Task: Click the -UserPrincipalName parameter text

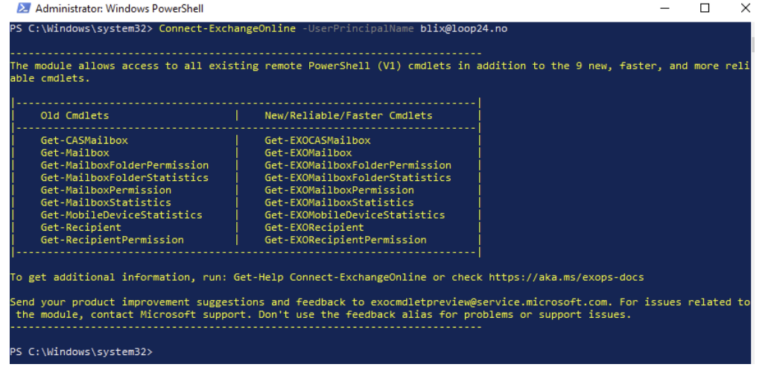Action: click(358, 29)
